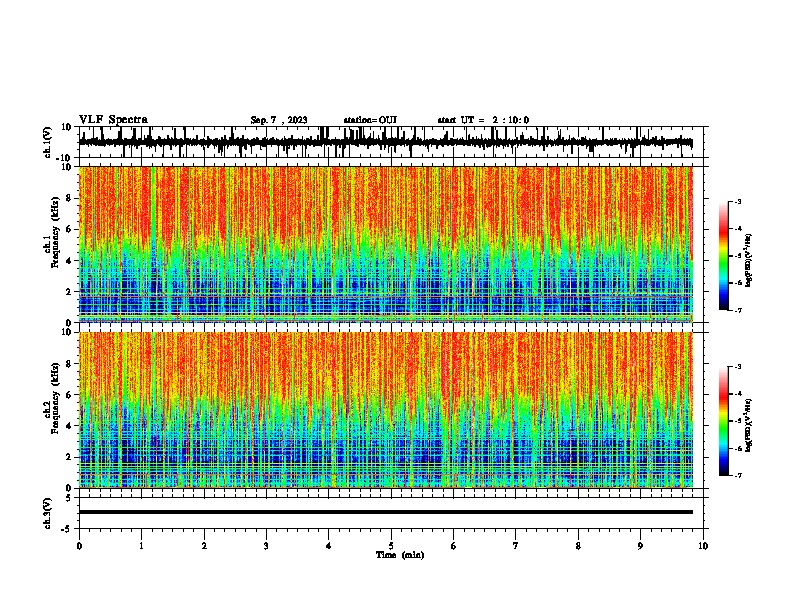Click the "-3" label on ch.1 color bar
Screen dimensions: 792x612
738,202
